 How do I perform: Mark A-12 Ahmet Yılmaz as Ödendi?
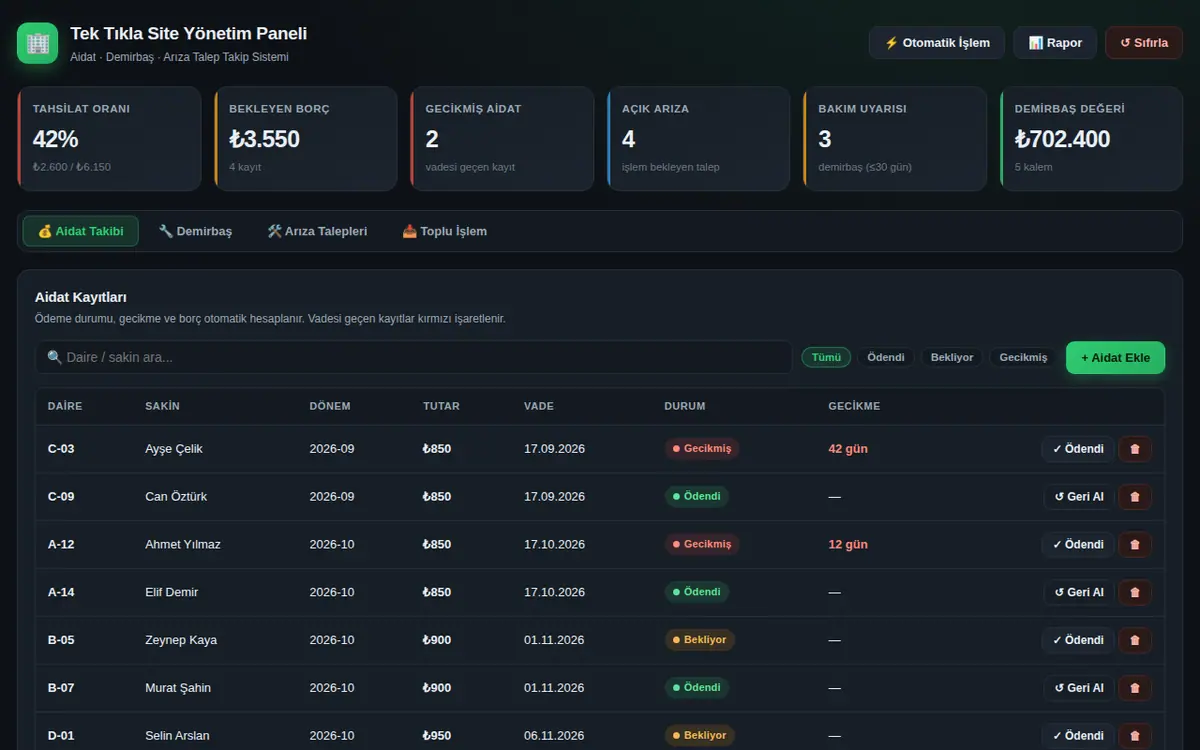[1077, 545]
